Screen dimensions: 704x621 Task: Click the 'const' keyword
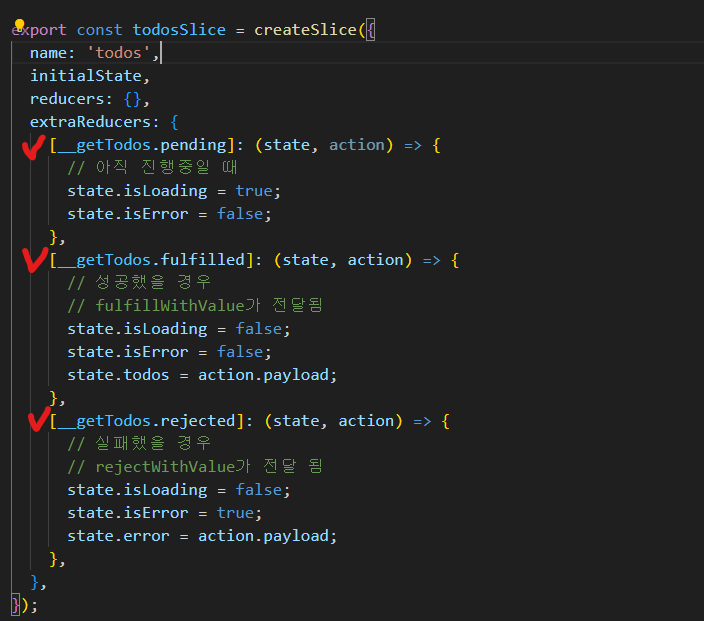99,30
